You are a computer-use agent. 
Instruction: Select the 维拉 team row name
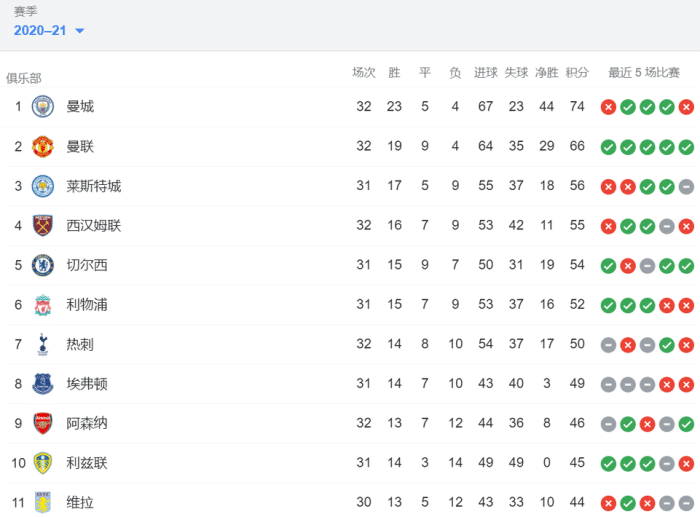tap(80, 502)
